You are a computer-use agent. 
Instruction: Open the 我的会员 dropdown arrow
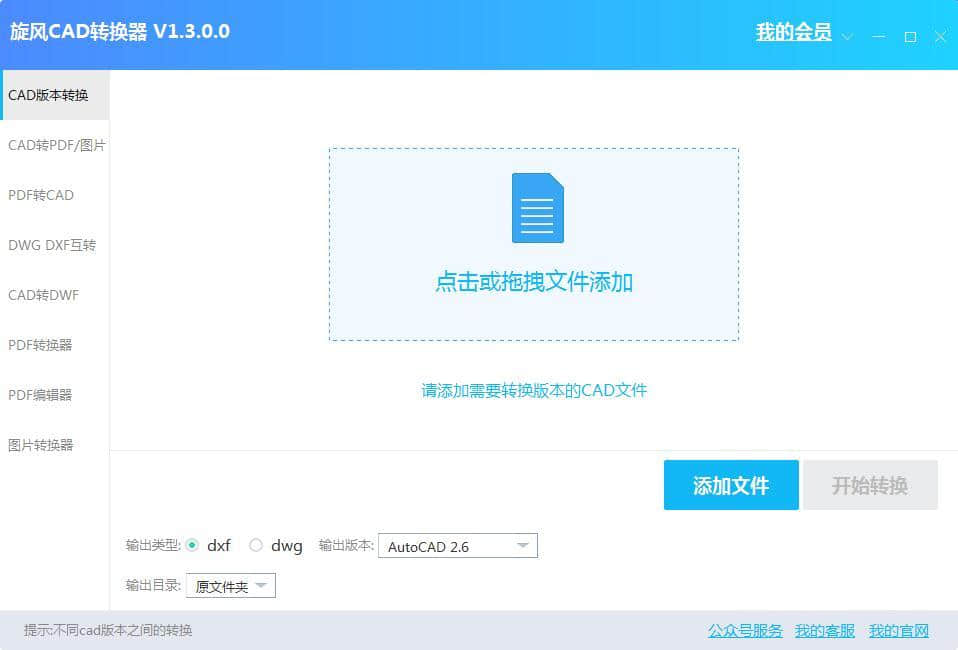pyautogui.click(x=847, y=36)
